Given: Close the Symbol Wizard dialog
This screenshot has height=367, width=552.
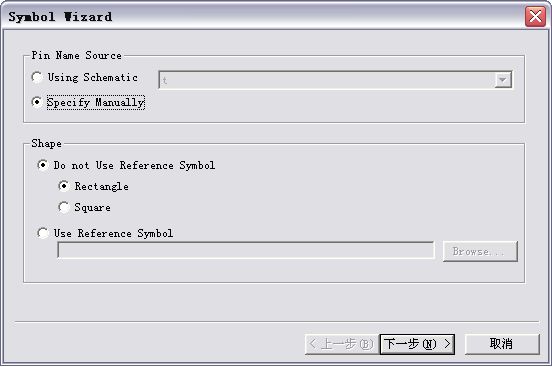Looking at the screenshot, I should 535,16.
